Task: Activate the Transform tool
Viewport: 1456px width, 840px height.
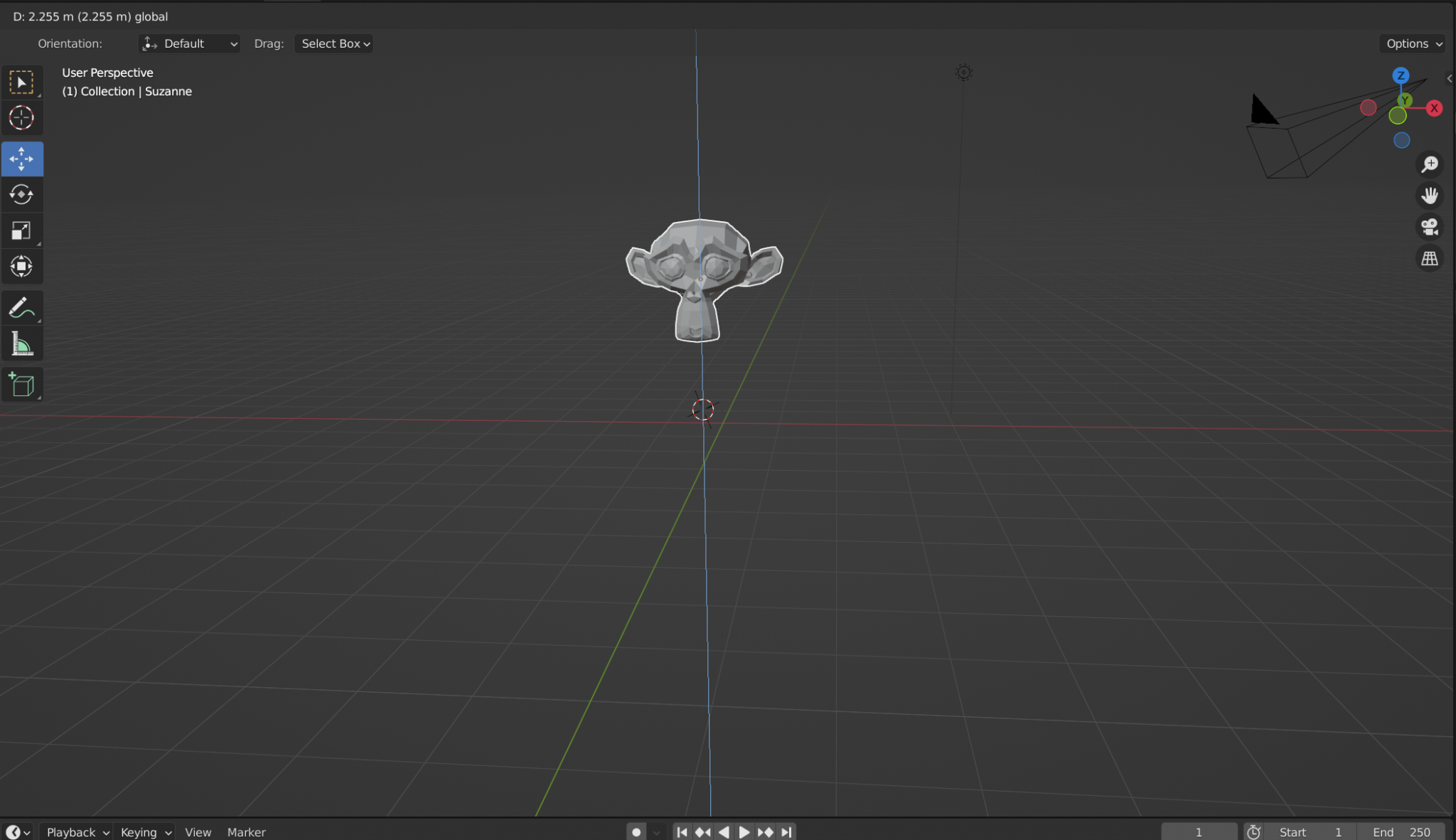Action: [x=22, y=266]
